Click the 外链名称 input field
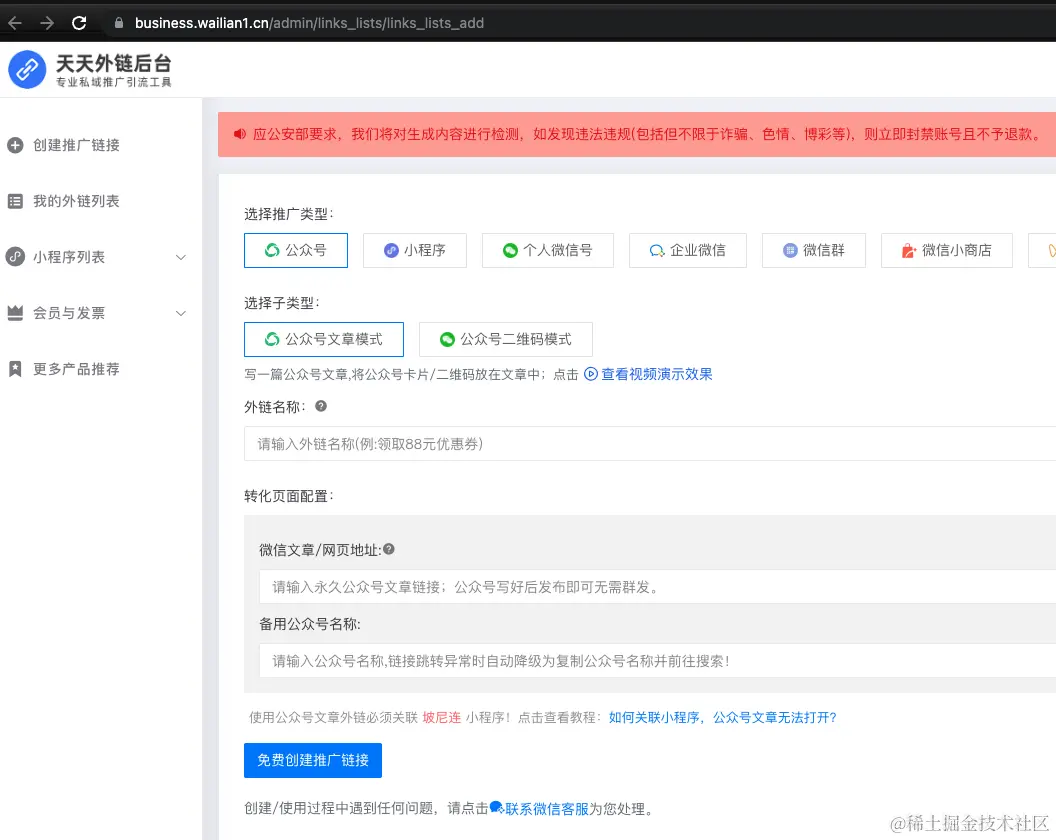 point(650,443)
